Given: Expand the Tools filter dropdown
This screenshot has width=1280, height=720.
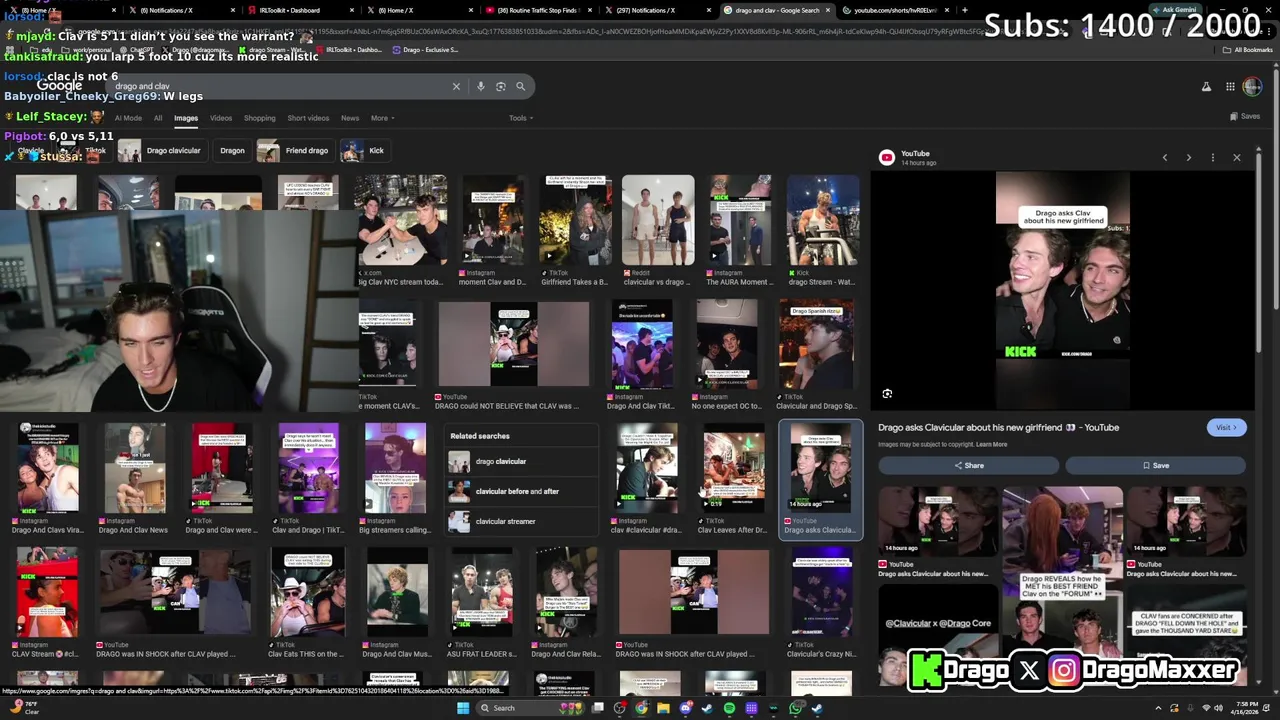Looking at the screenshot, I should click(521, 118).
